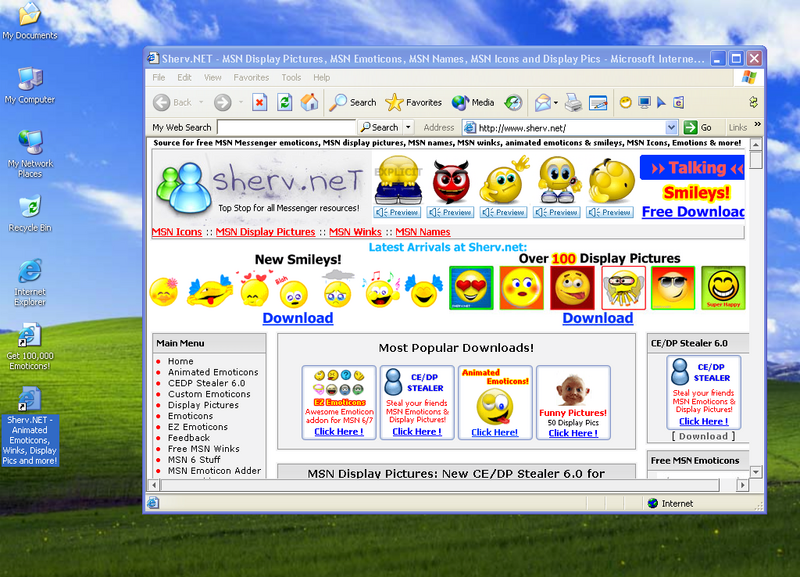Open the File menu
Image resolution: width=800 pixels, height=577 pixels.
[x=159, y=78]
